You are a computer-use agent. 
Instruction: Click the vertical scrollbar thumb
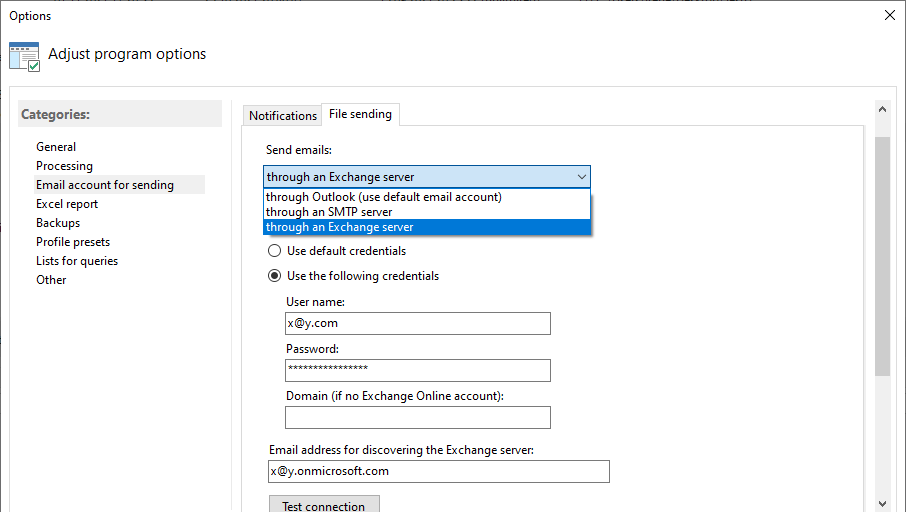pos(882,257)
